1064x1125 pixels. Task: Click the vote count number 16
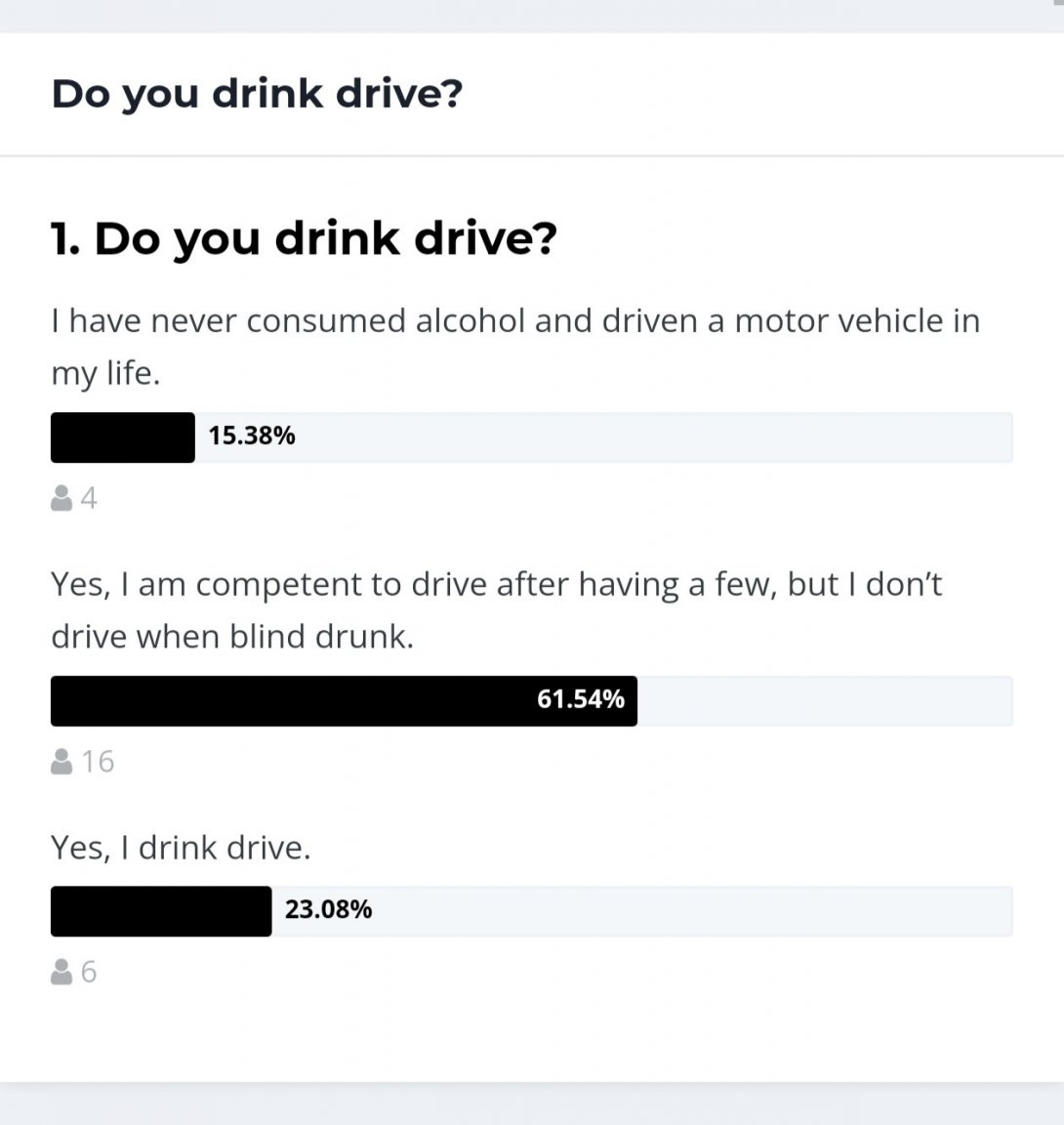tap(98, 762)
